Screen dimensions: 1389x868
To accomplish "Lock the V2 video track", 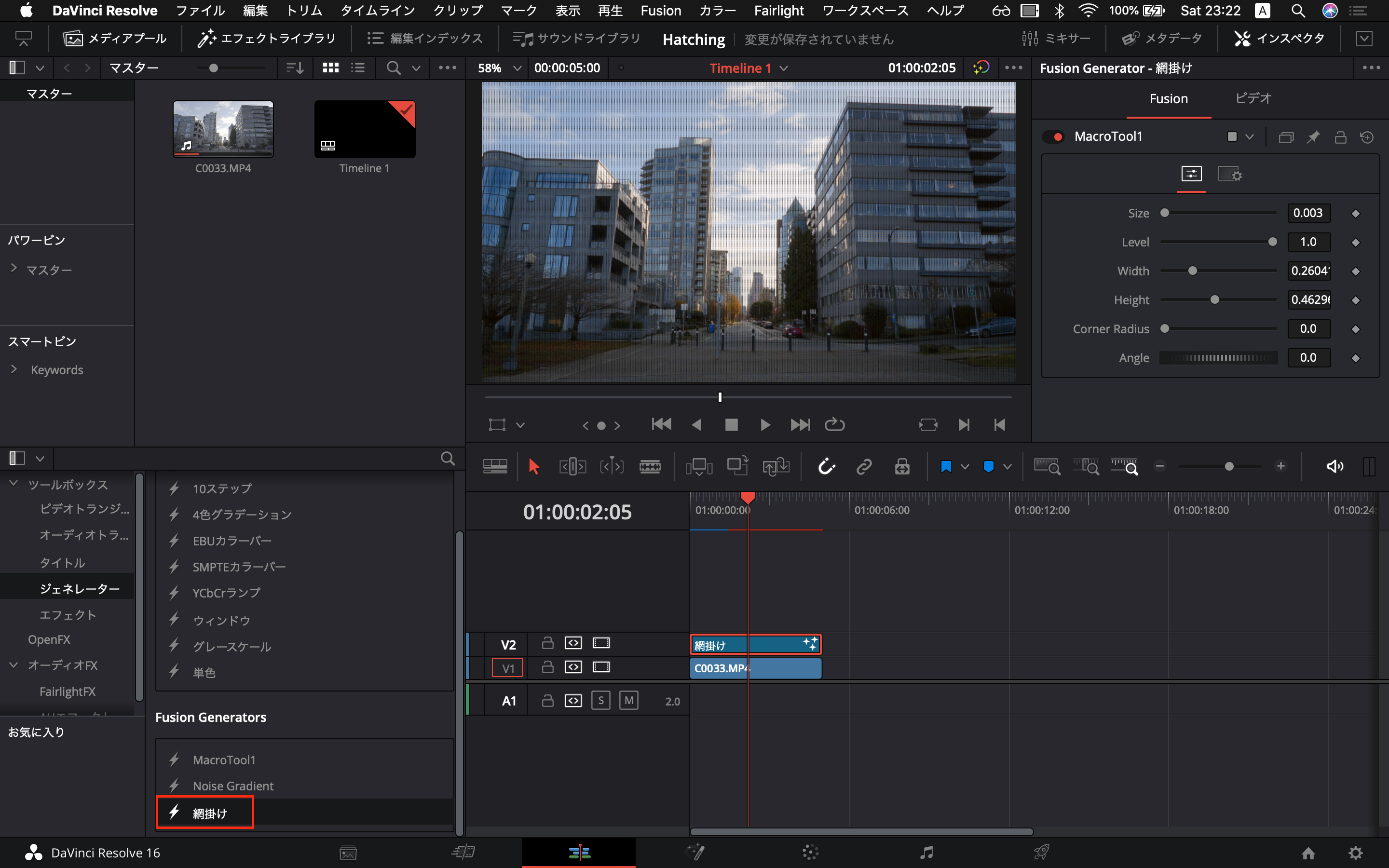I will point(547,643).
